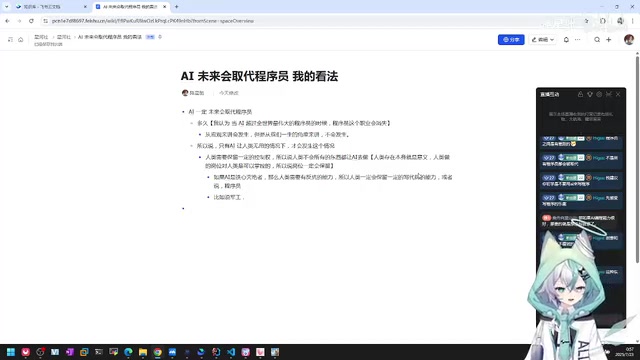Click the document title heading
This screenshot has height=360, width=640.
[x=259, y=76]
